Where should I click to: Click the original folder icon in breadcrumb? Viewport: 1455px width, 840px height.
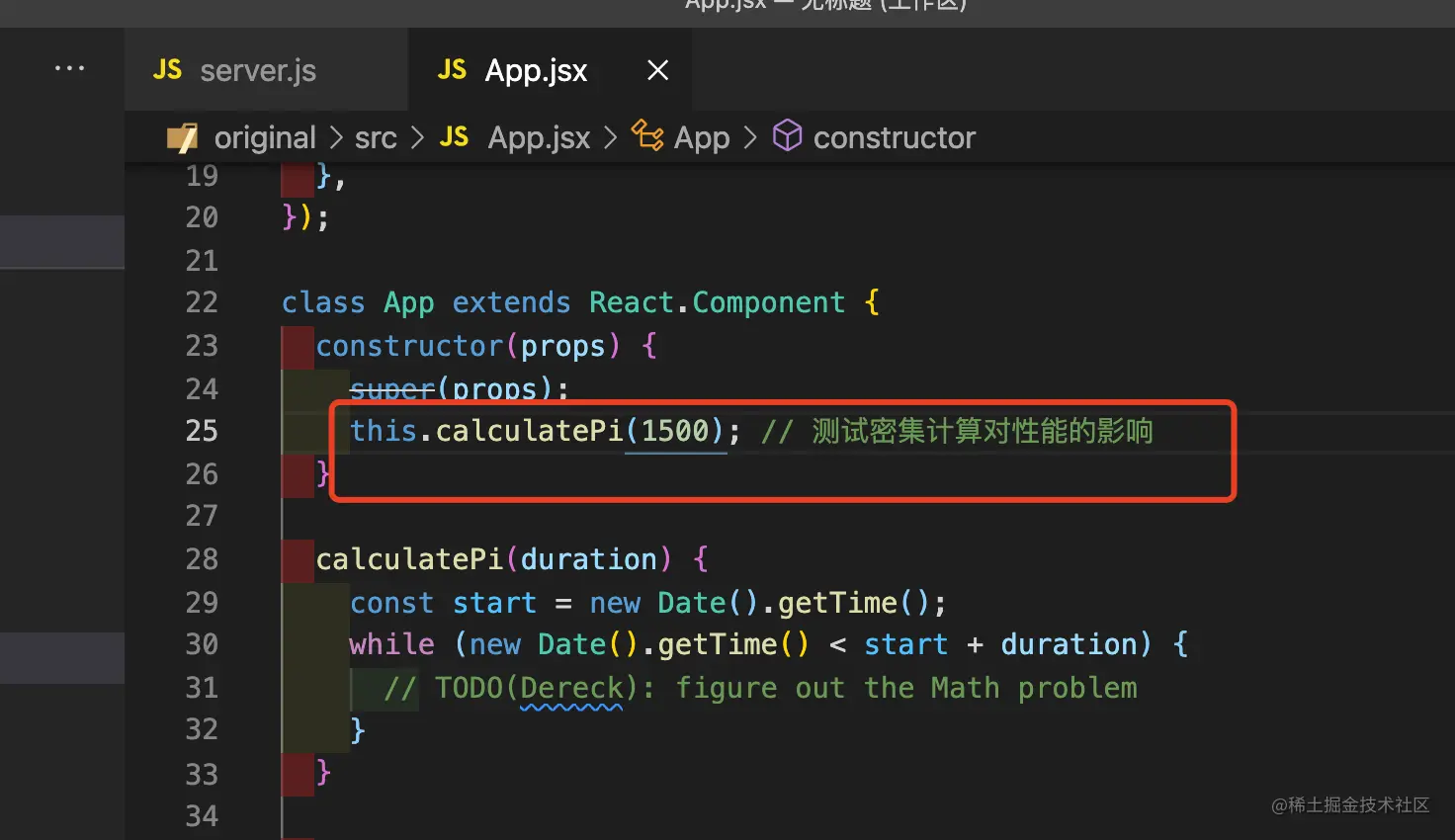point(183,137)
